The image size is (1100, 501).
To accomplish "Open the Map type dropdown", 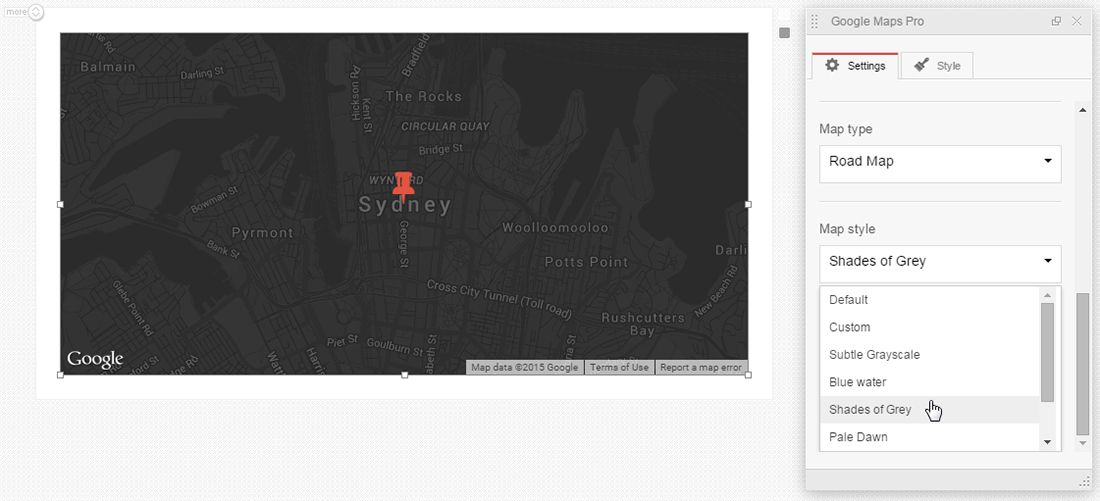I will coord(940,164).
